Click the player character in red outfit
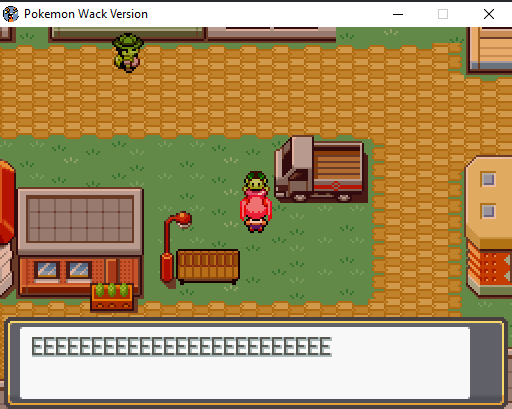The image size is (512, 409). pyautogui.click(x=256, y=202)
